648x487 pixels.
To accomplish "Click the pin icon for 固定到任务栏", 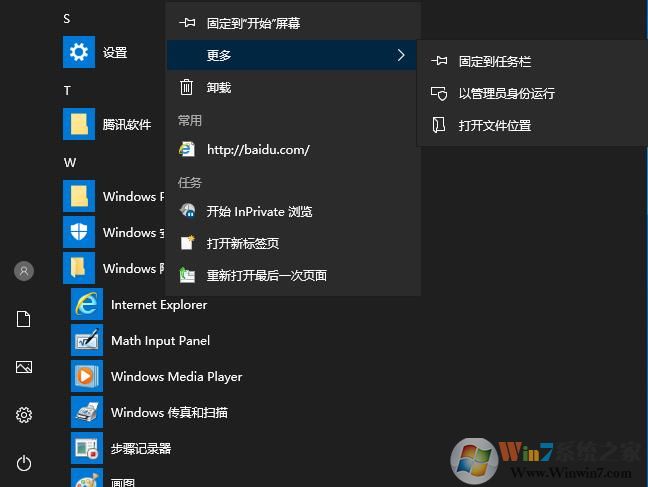I will pos(439,61).
